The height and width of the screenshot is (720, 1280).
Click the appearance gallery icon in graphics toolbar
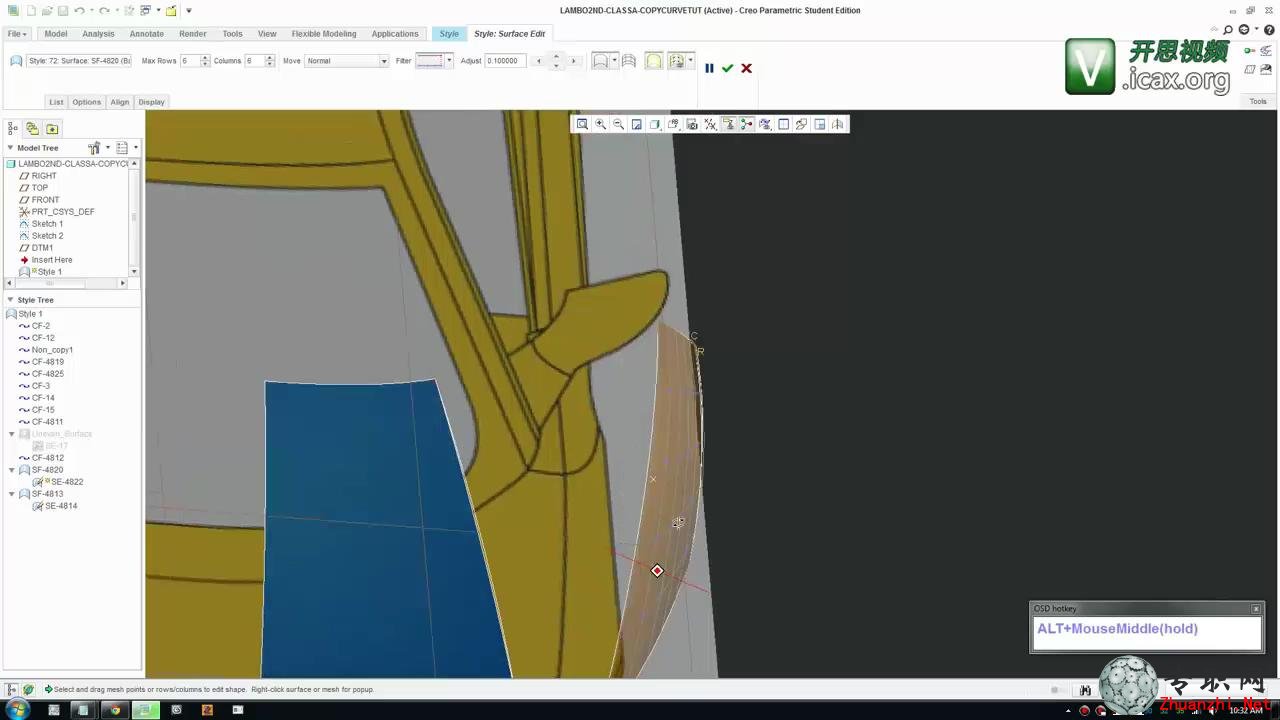(x=765, y=124)
